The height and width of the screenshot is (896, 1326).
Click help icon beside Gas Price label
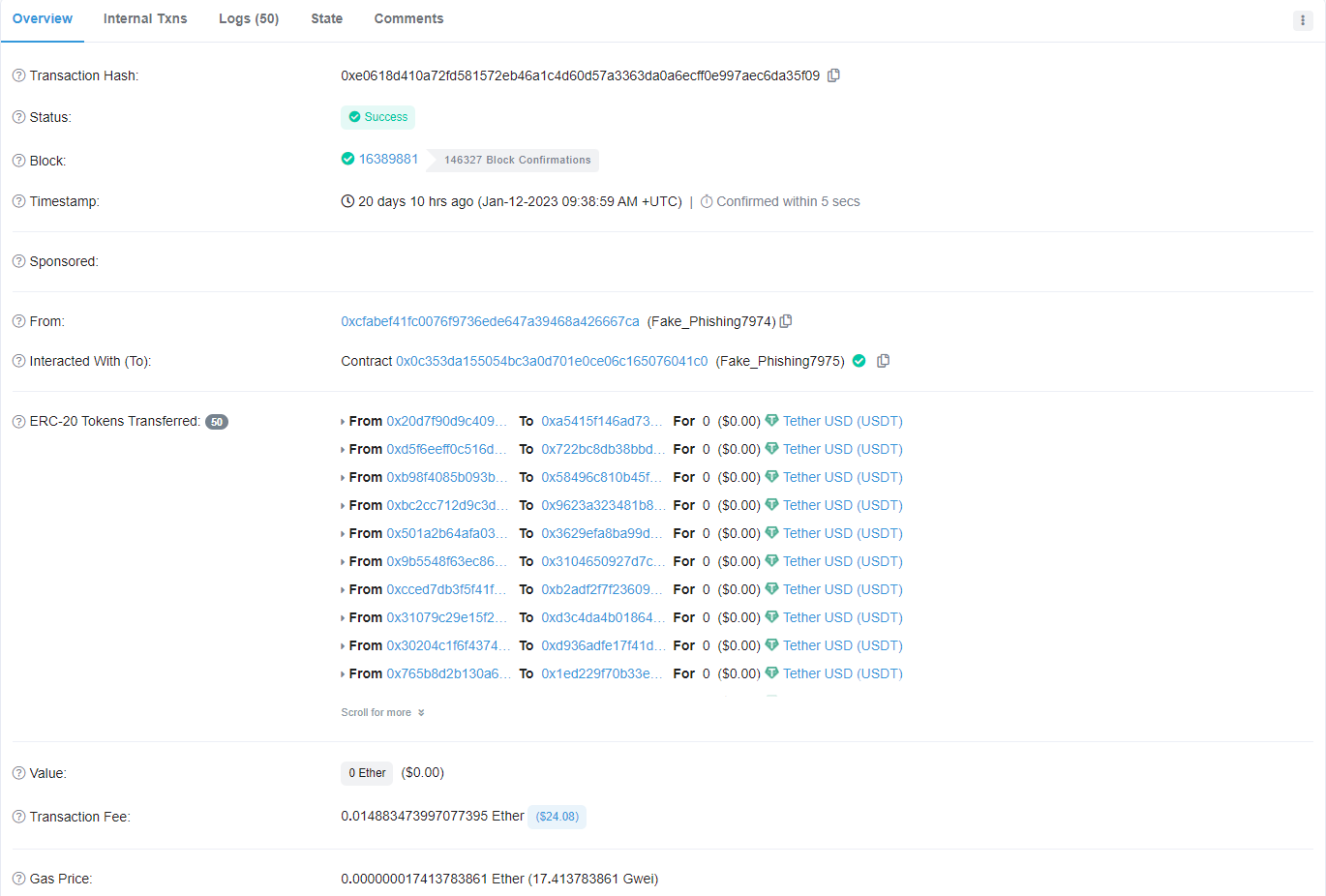click(18, 879)
